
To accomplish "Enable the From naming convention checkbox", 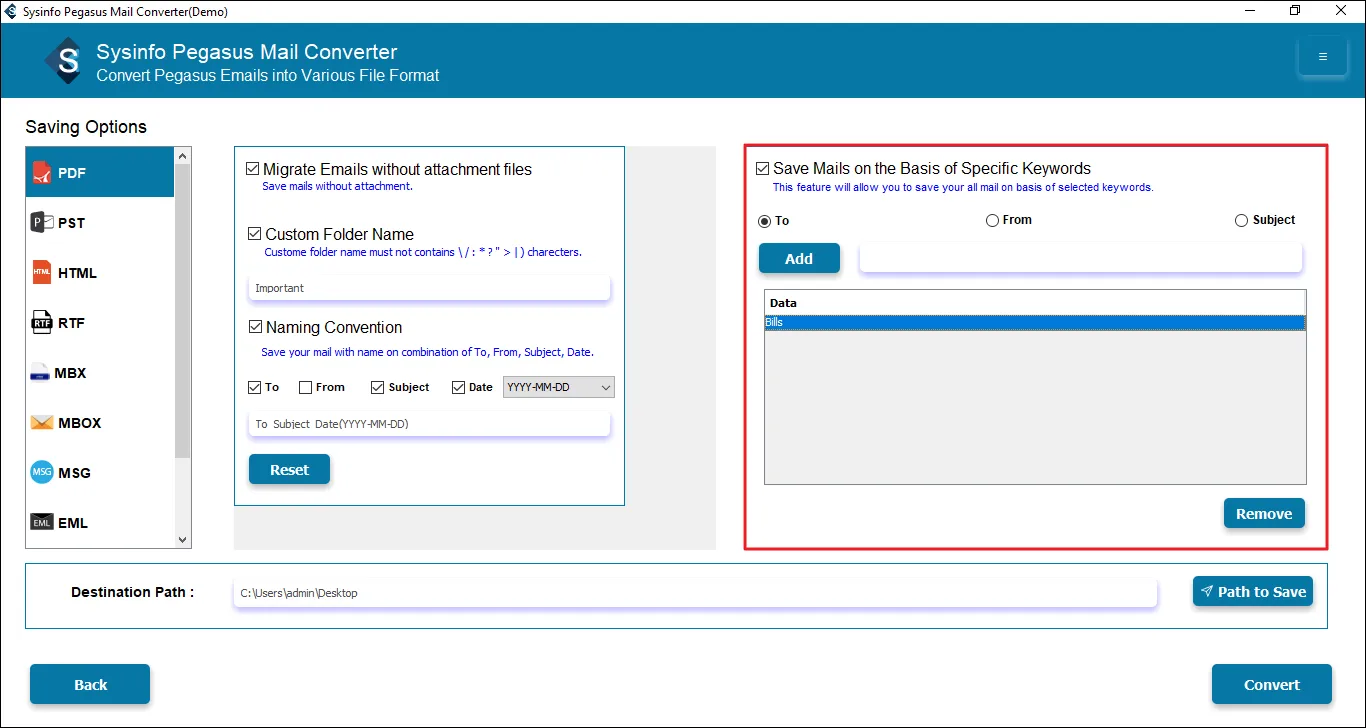I will pos(305,387).
